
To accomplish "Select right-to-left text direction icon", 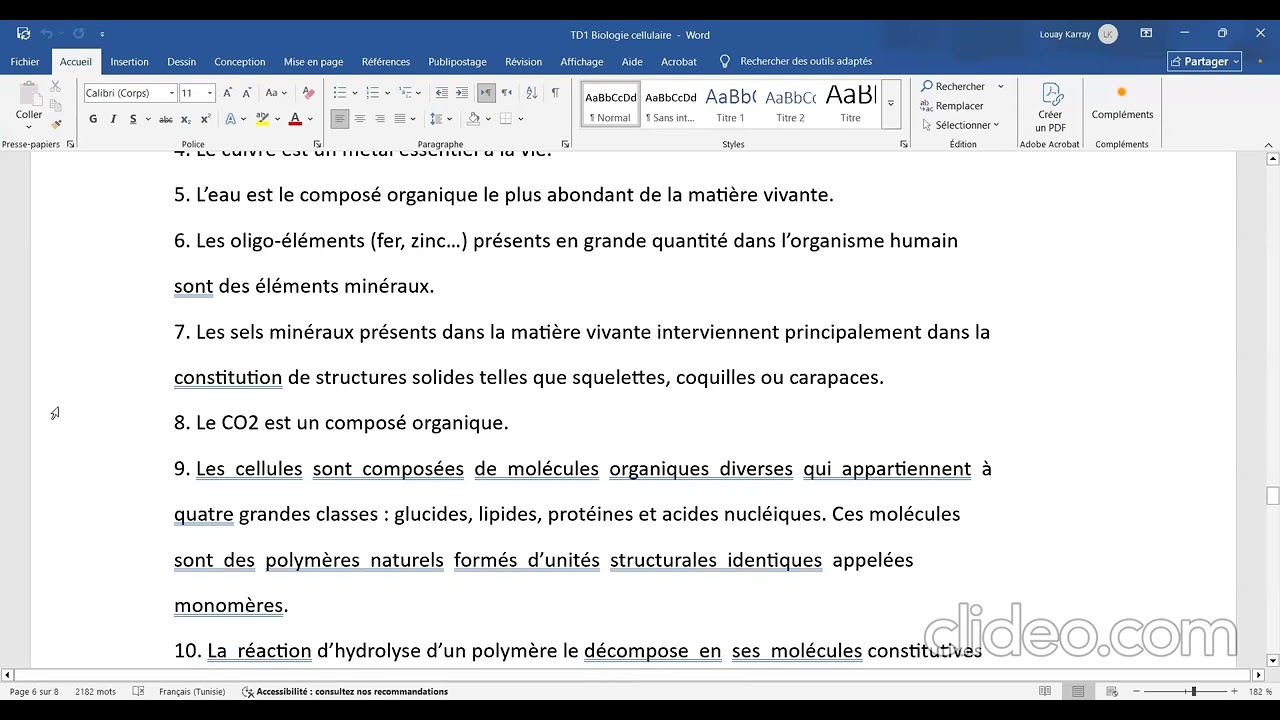I will pyautogui.click(x=506, y=93).
